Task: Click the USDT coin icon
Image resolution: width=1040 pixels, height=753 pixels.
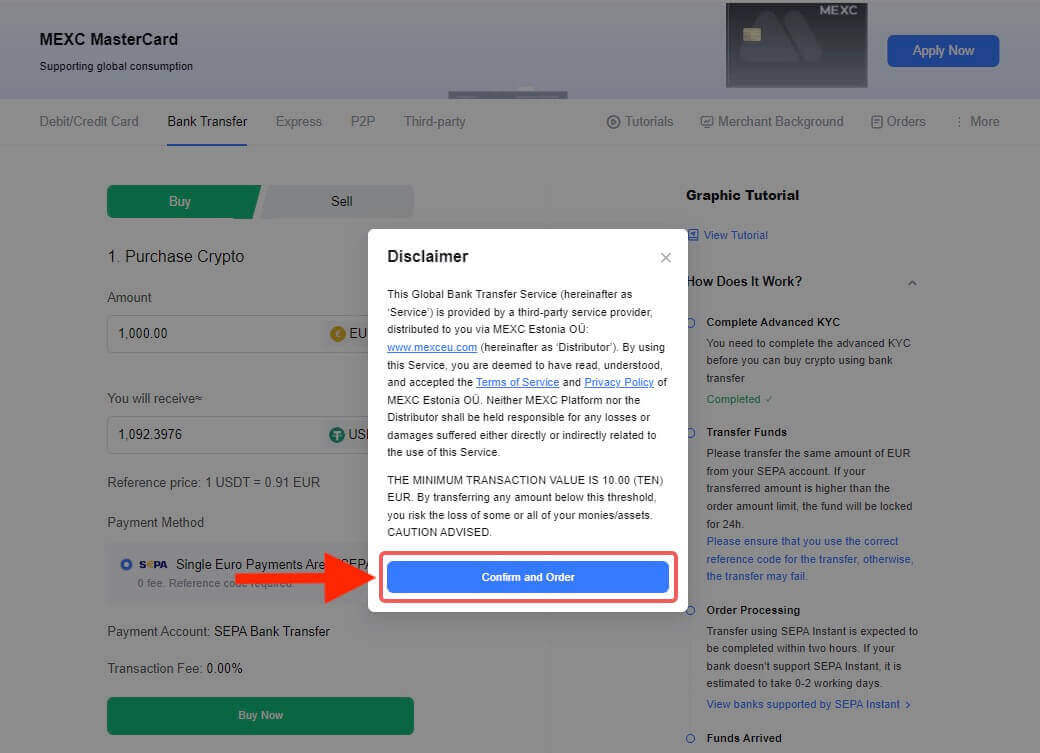Action: (337, 435)
